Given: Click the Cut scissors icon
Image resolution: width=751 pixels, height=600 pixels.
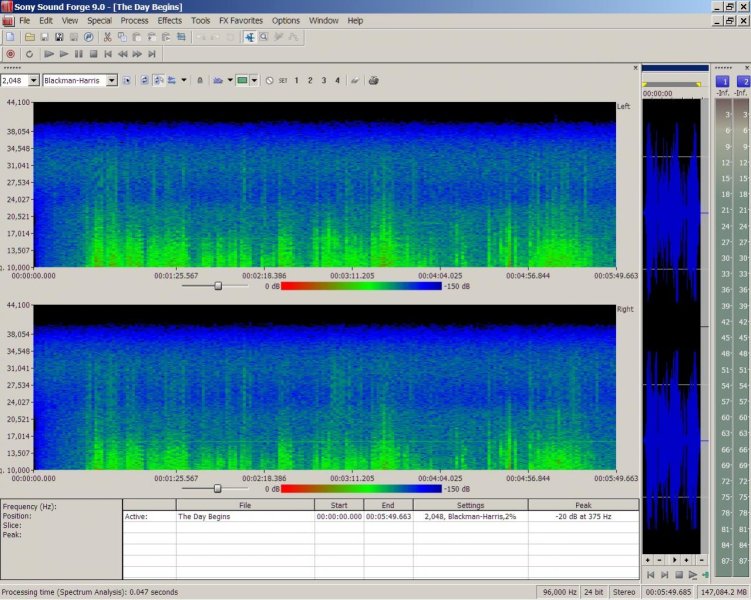Looking at the screenshot, I should coord(107,37).
